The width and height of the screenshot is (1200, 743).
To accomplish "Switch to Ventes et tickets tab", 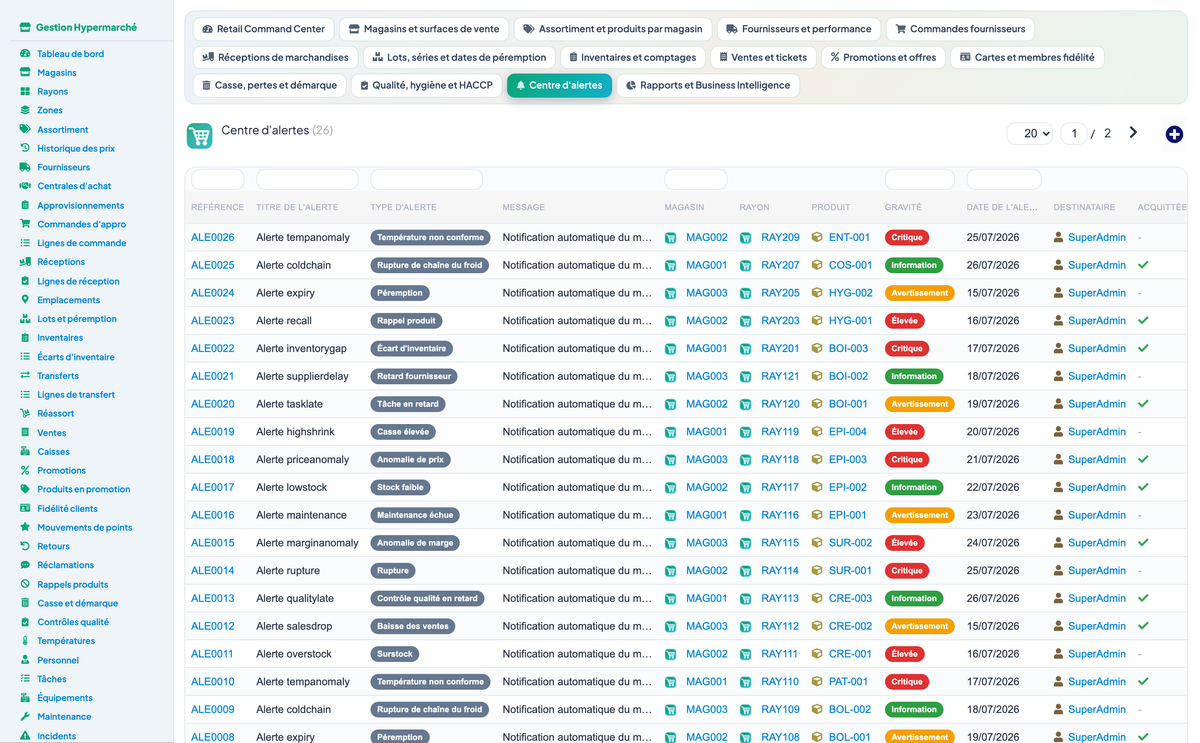I will pyautogui.click(x=763, y=57).
